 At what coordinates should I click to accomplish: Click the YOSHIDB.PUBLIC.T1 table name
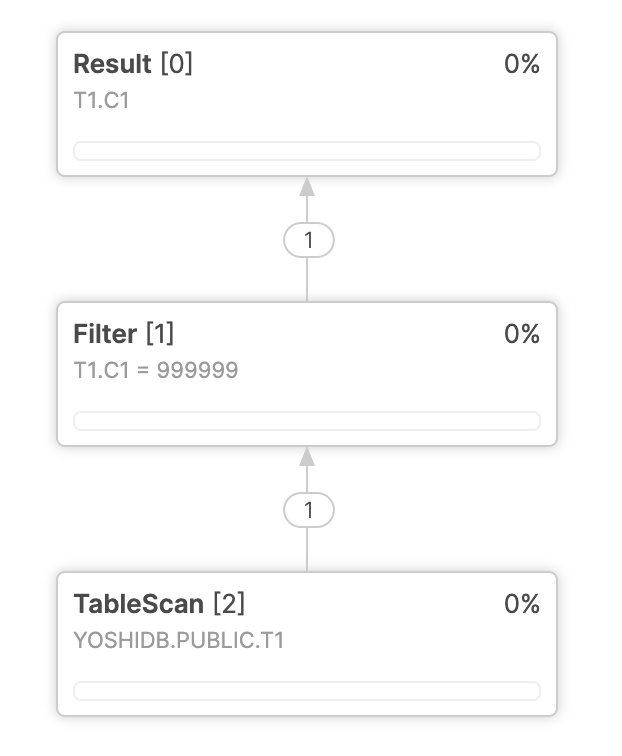pyautogui.click(x=179, y=641)
